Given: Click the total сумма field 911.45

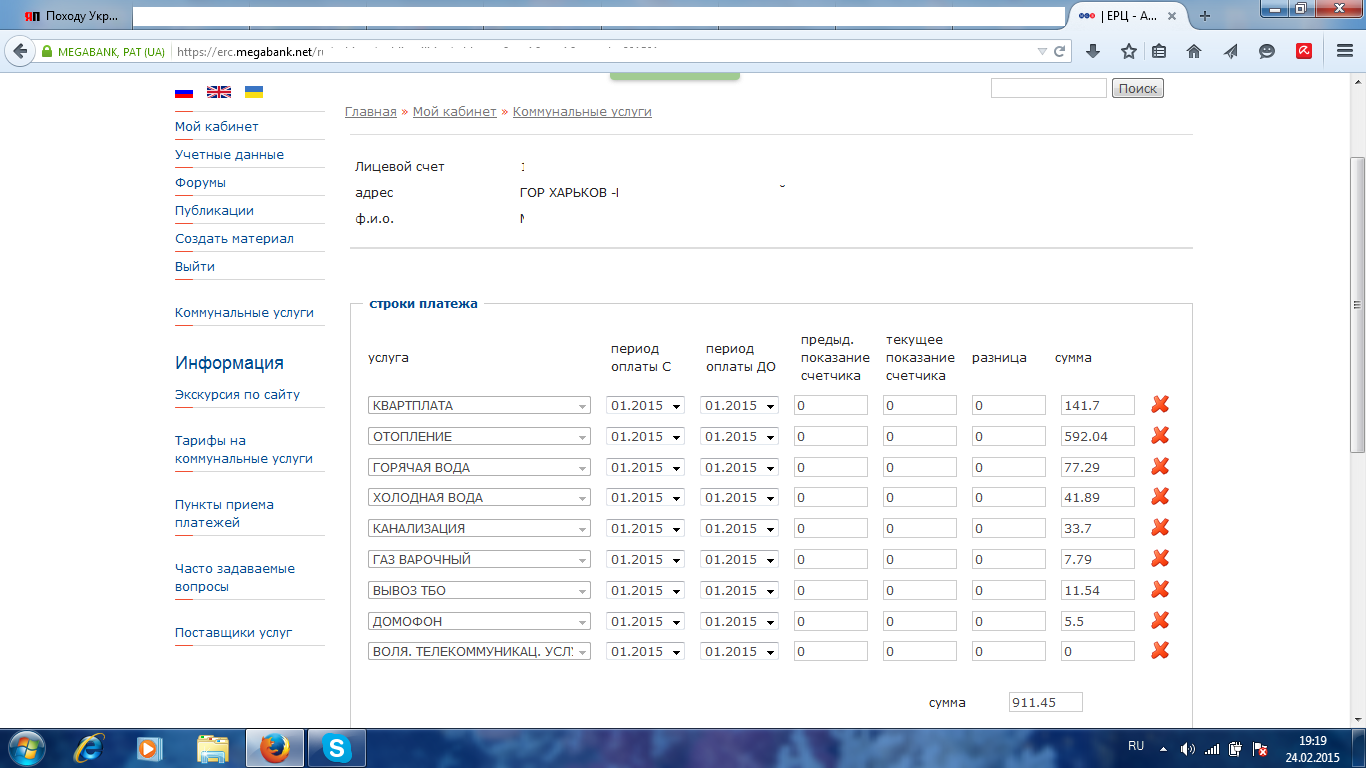Looking at the screenshot, I should pyautogui.click(x=1046, y=702).
